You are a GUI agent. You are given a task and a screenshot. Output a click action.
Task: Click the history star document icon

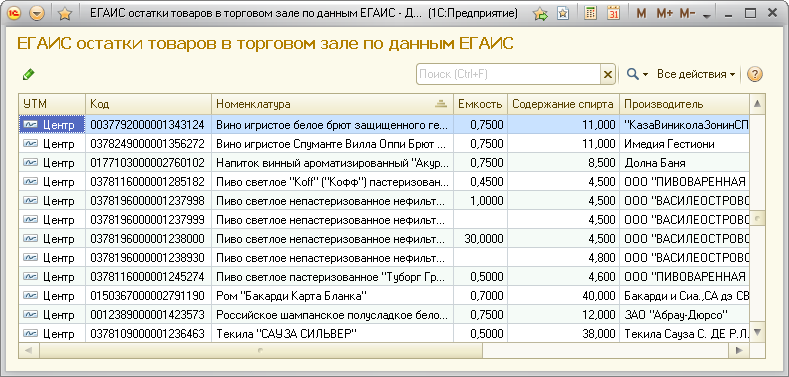(x=563, y=13)
